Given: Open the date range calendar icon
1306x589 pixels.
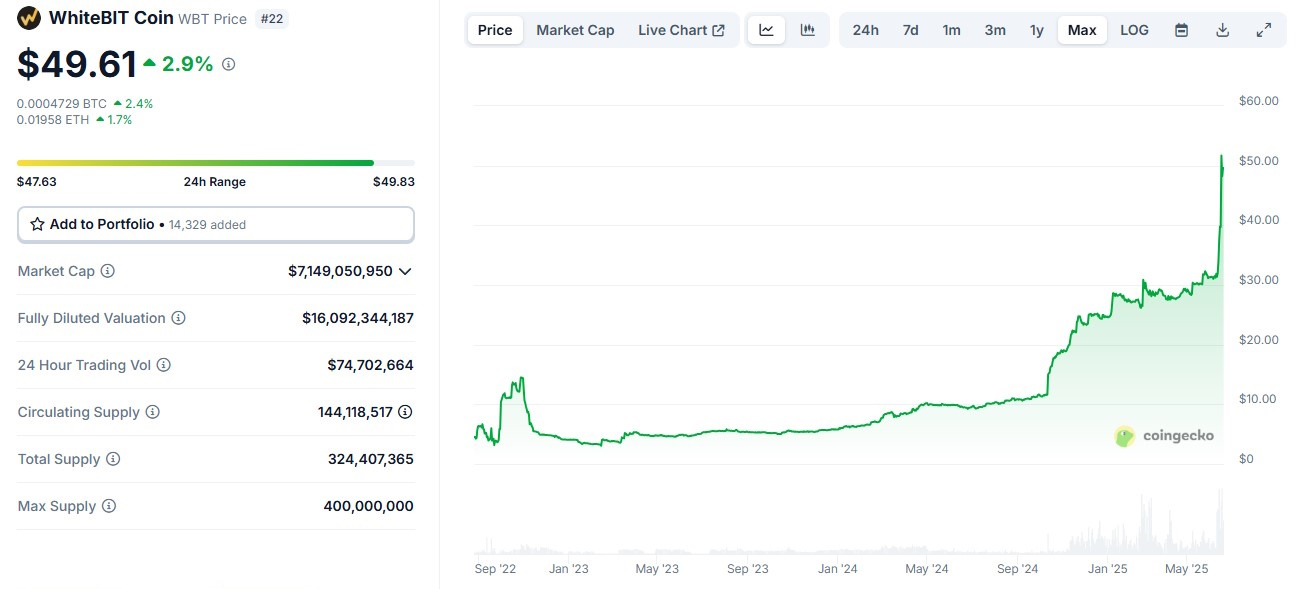Looking at the screenshot, I should pyautogui.click(x=1181, y=30).
